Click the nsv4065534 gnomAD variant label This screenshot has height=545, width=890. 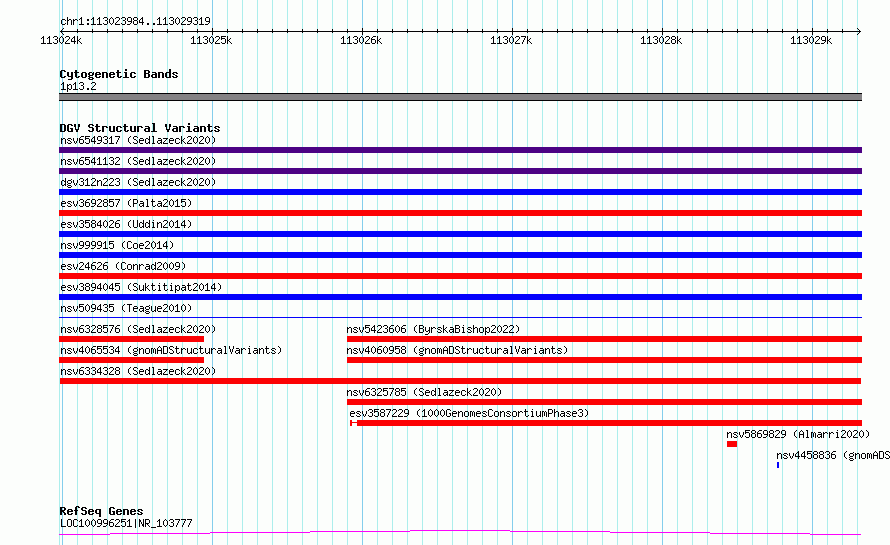[171, 350]
